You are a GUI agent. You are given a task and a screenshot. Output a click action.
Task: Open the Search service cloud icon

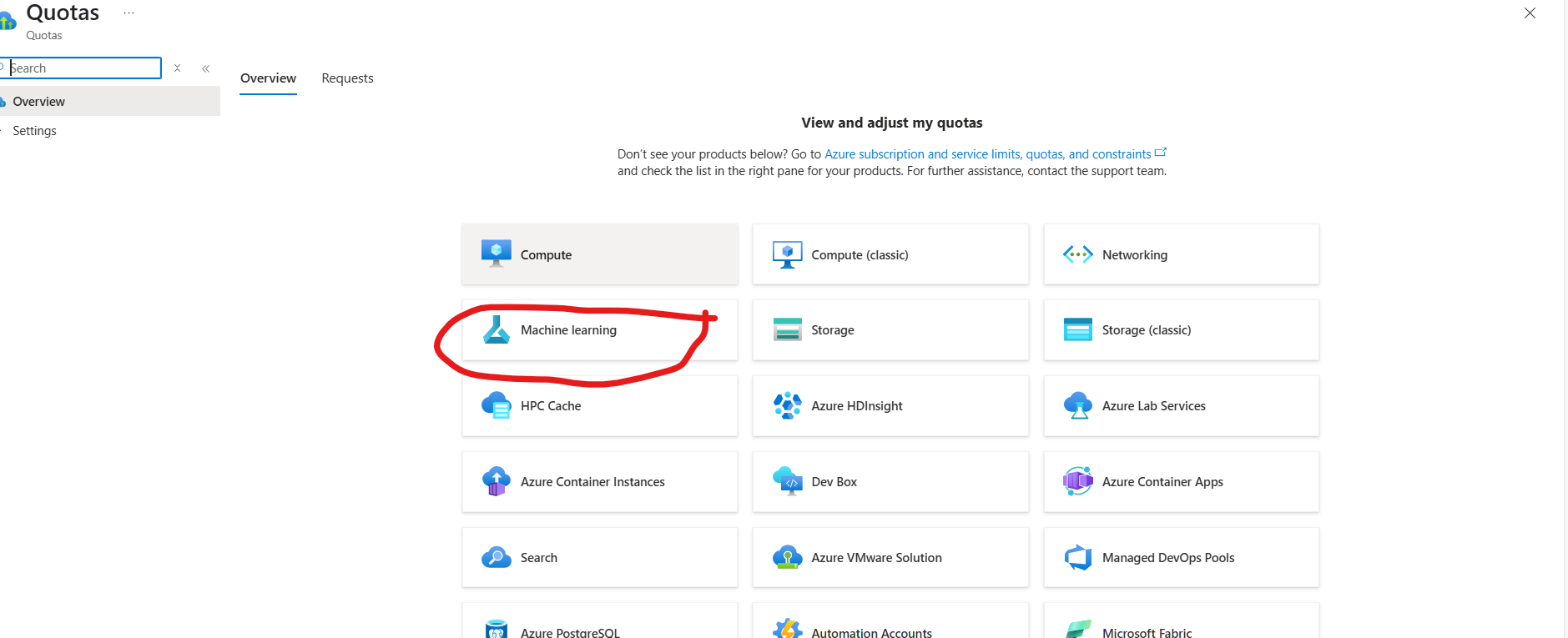pyautogui.click(x=496, y=557)
